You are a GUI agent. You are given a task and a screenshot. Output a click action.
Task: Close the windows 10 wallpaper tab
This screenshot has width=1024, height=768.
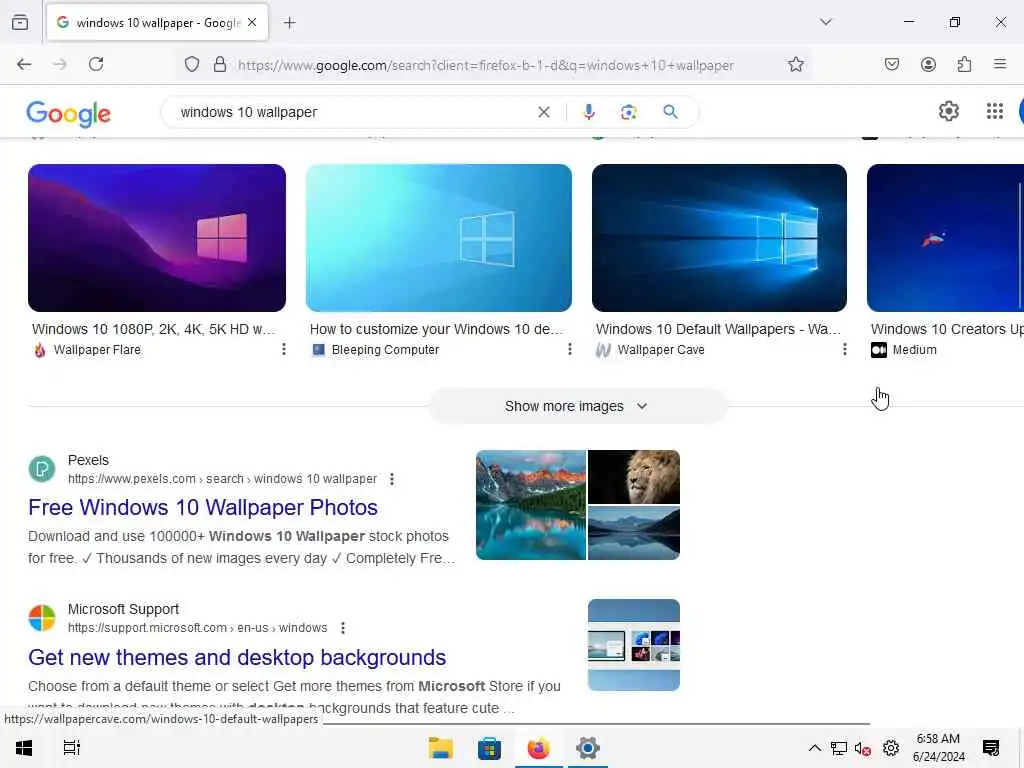252,22
